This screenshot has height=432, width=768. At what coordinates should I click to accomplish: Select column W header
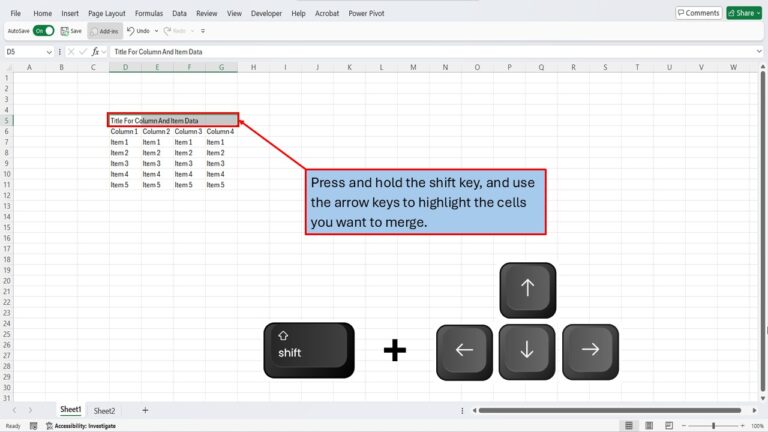(733, 67)
